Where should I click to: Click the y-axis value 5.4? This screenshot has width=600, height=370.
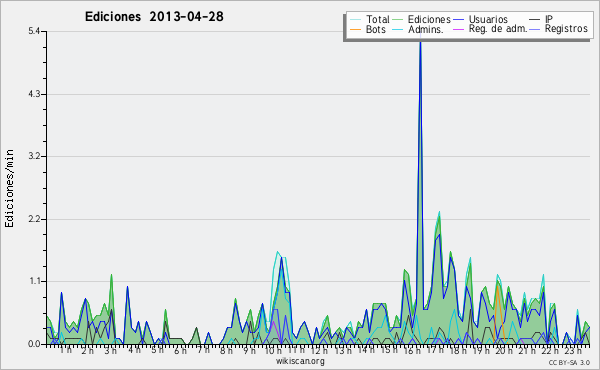tap(34, 31)
